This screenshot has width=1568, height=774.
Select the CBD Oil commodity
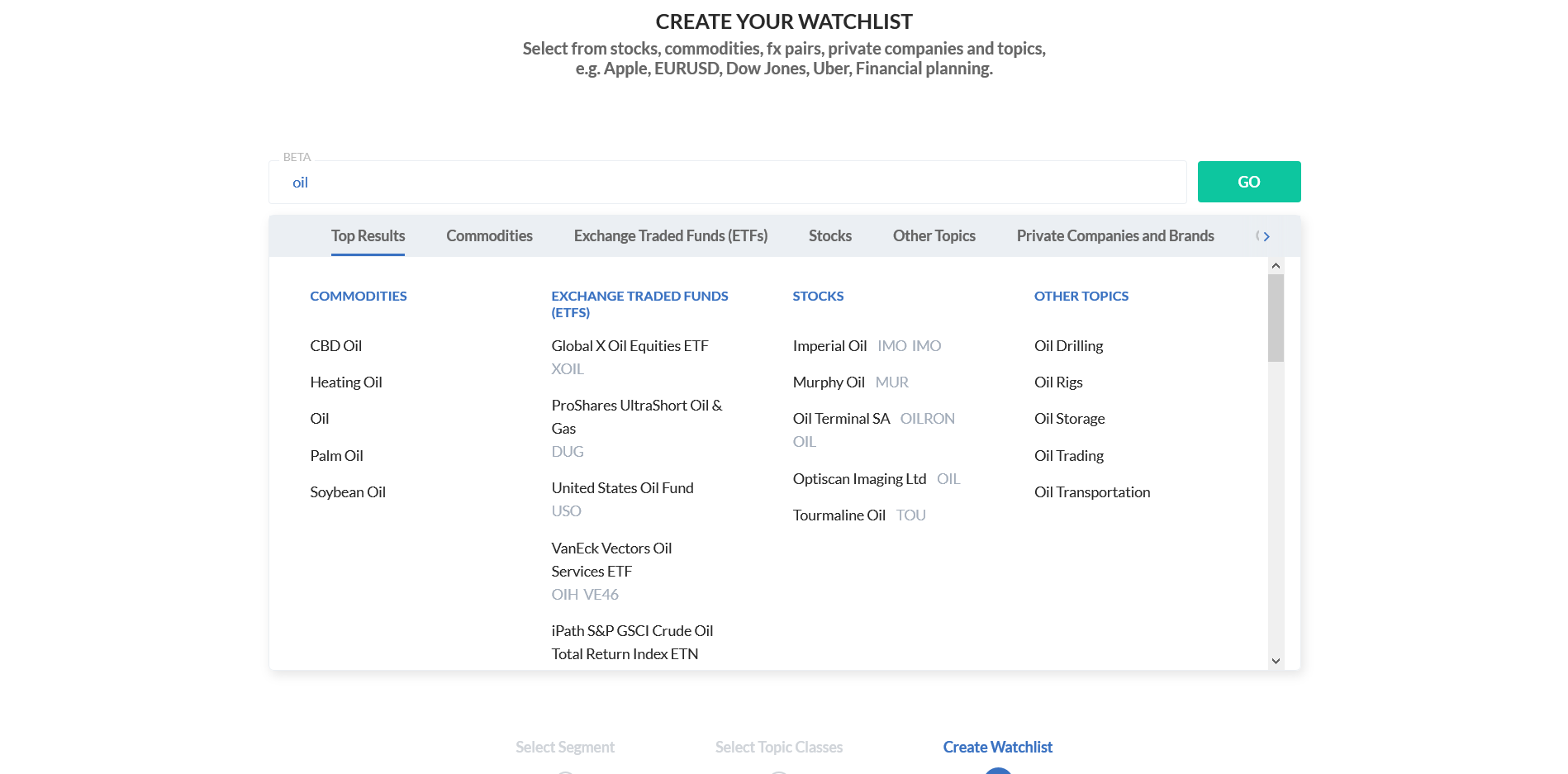click(x=335, y=346)
